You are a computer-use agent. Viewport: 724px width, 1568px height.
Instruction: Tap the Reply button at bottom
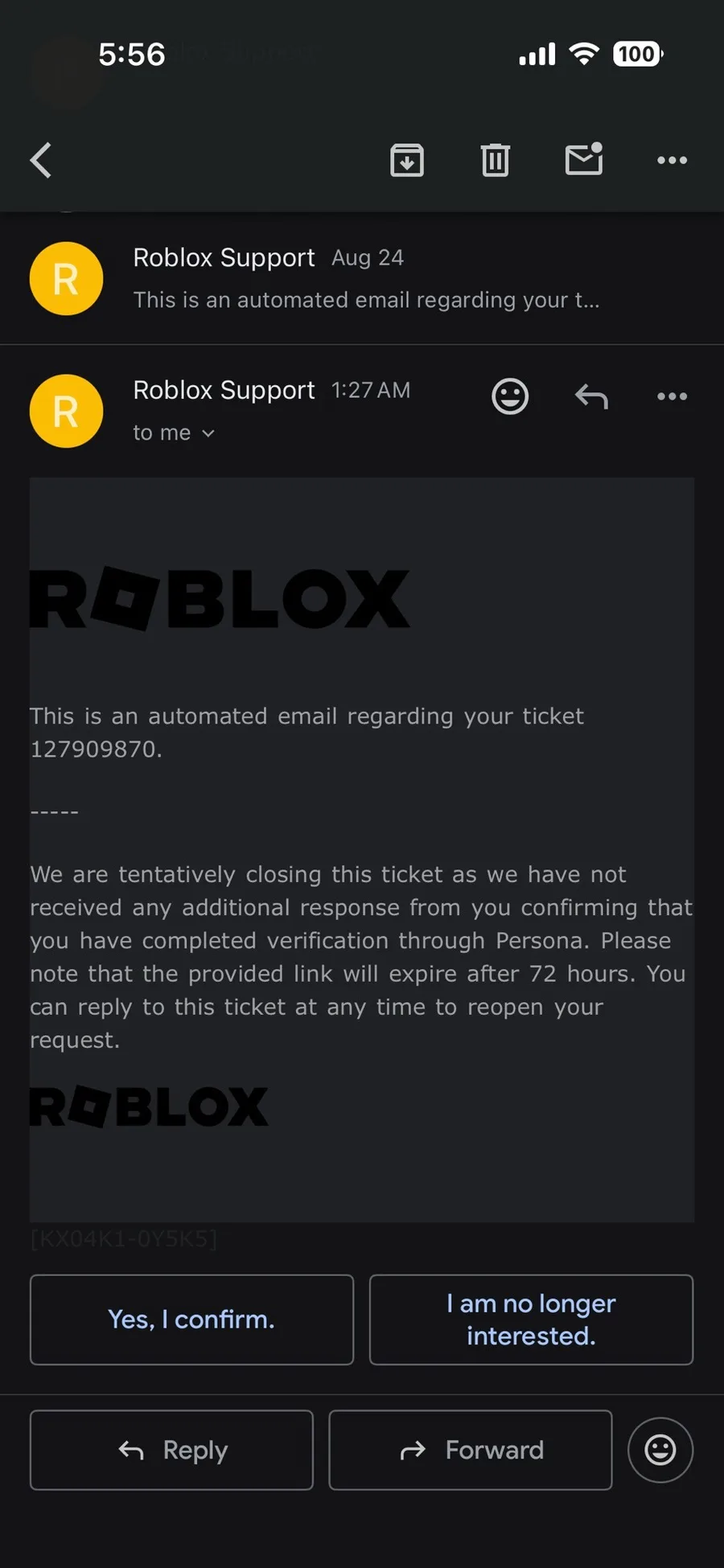point(171,1450)
